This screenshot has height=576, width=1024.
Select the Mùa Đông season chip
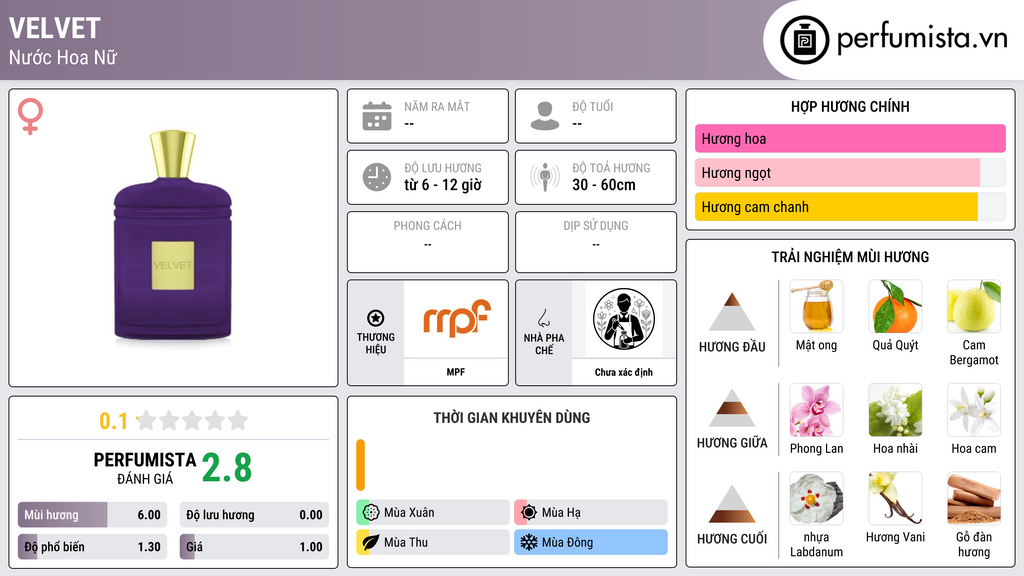591,542
